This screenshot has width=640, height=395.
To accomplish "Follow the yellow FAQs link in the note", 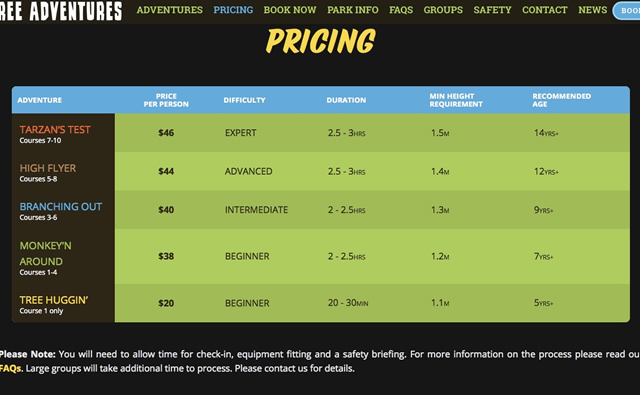I will click(x=11, y=368).
